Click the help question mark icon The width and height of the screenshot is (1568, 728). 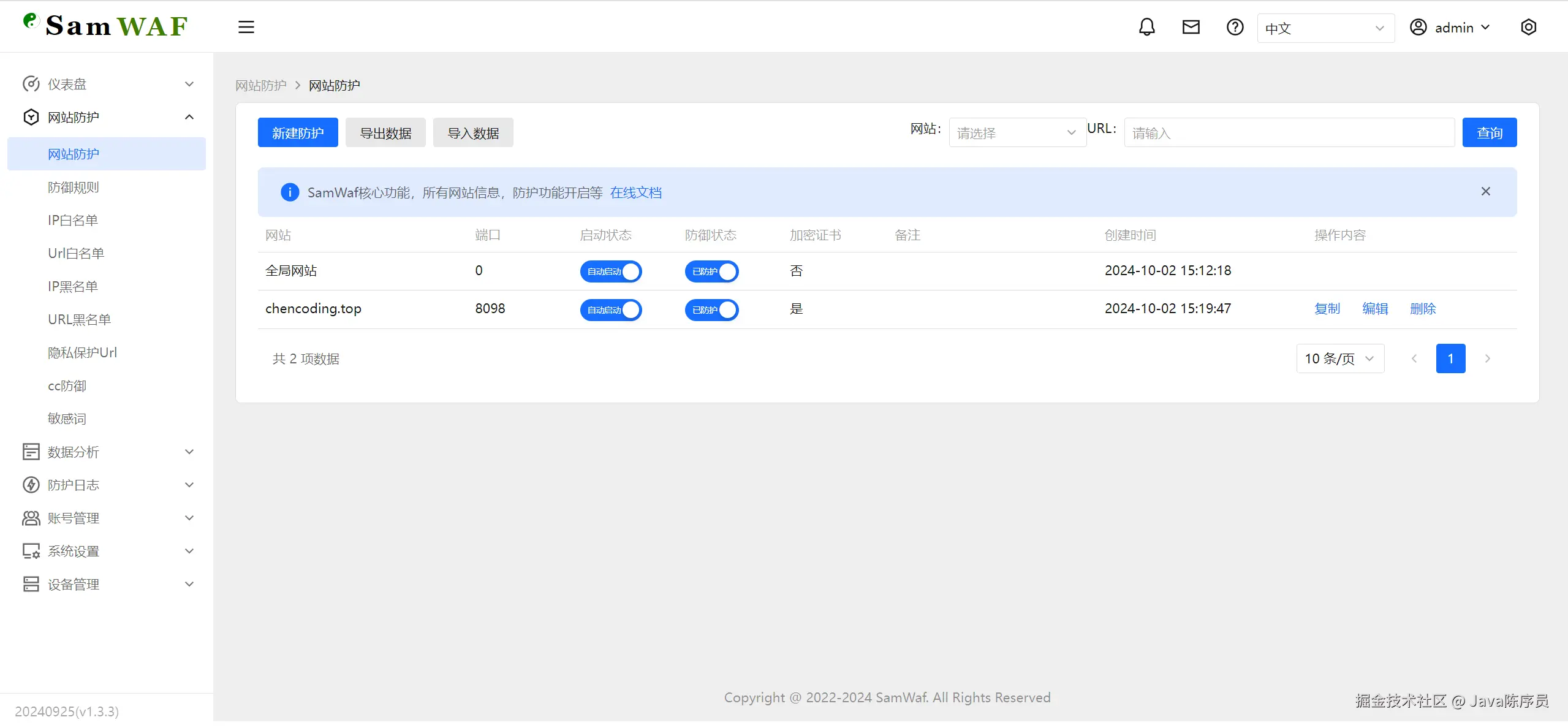(x=1235, y=28)
